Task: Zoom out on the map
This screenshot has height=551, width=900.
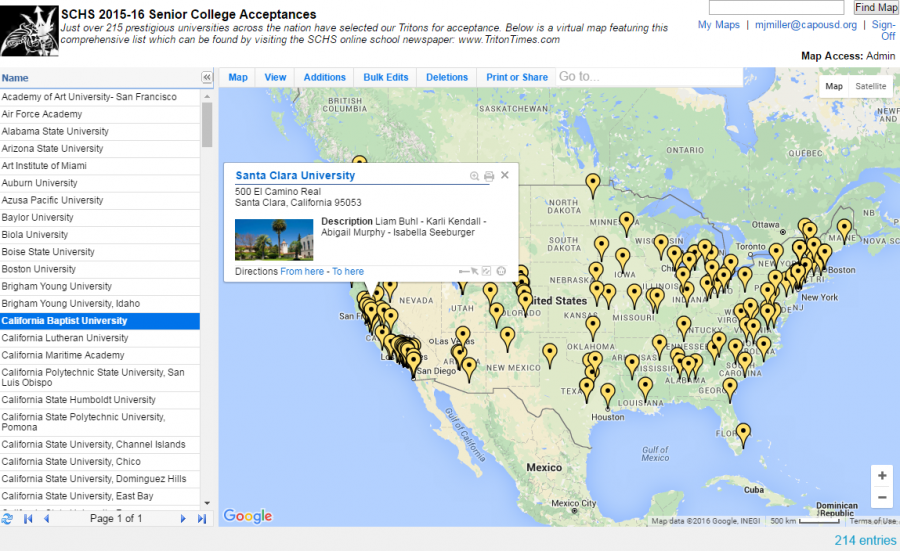Action: pos(882,497)
